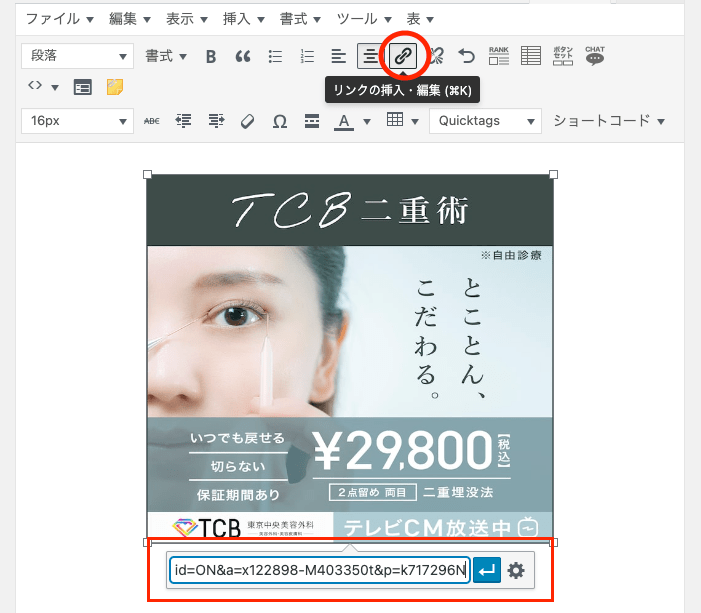This screenshot has width=701, height=613.
Task: Expand the table options arrow
Action: coord(415,121)
